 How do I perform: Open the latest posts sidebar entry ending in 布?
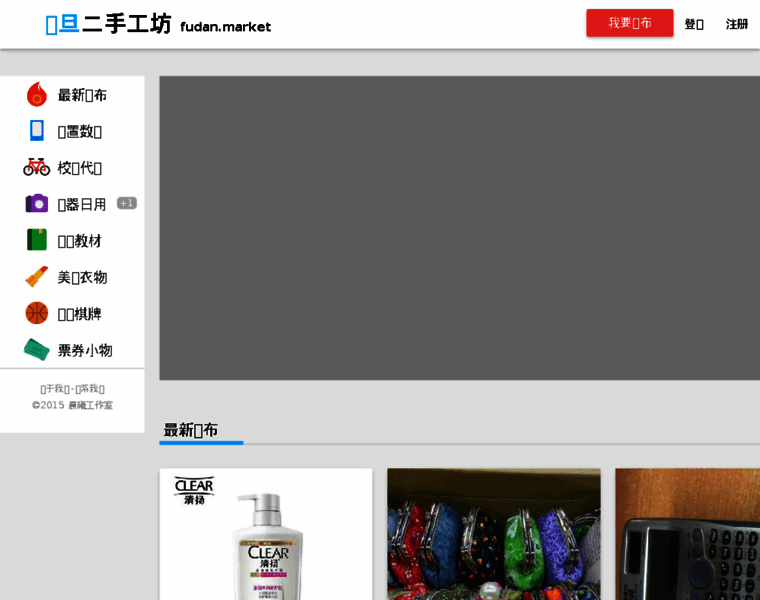pos(82,95)
